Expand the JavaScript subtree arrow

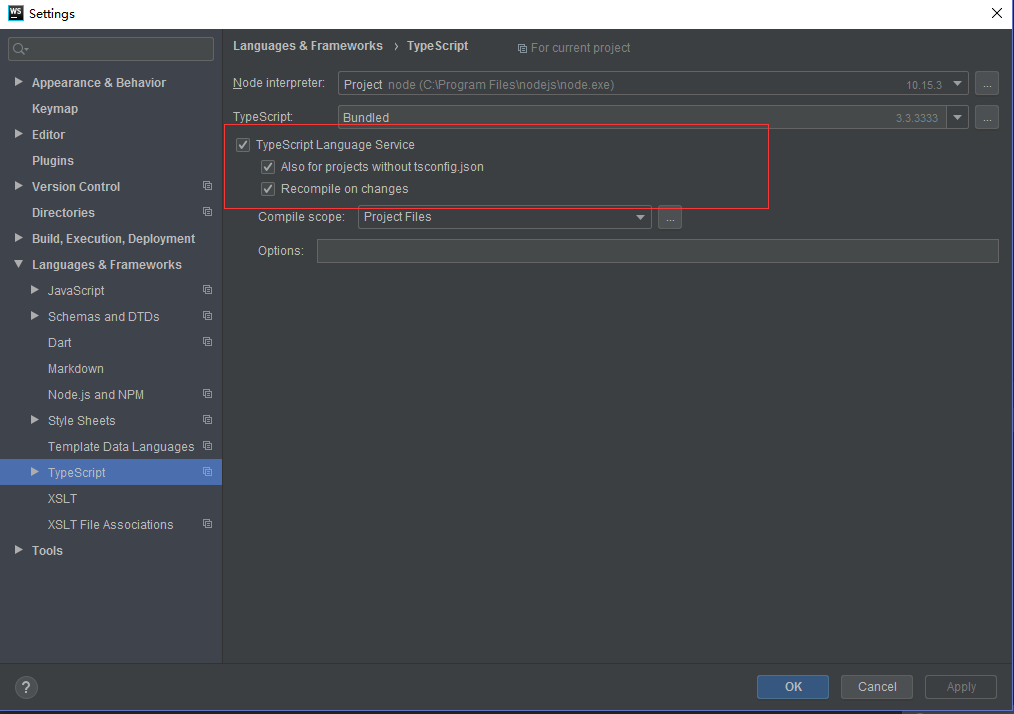[35, 290]
